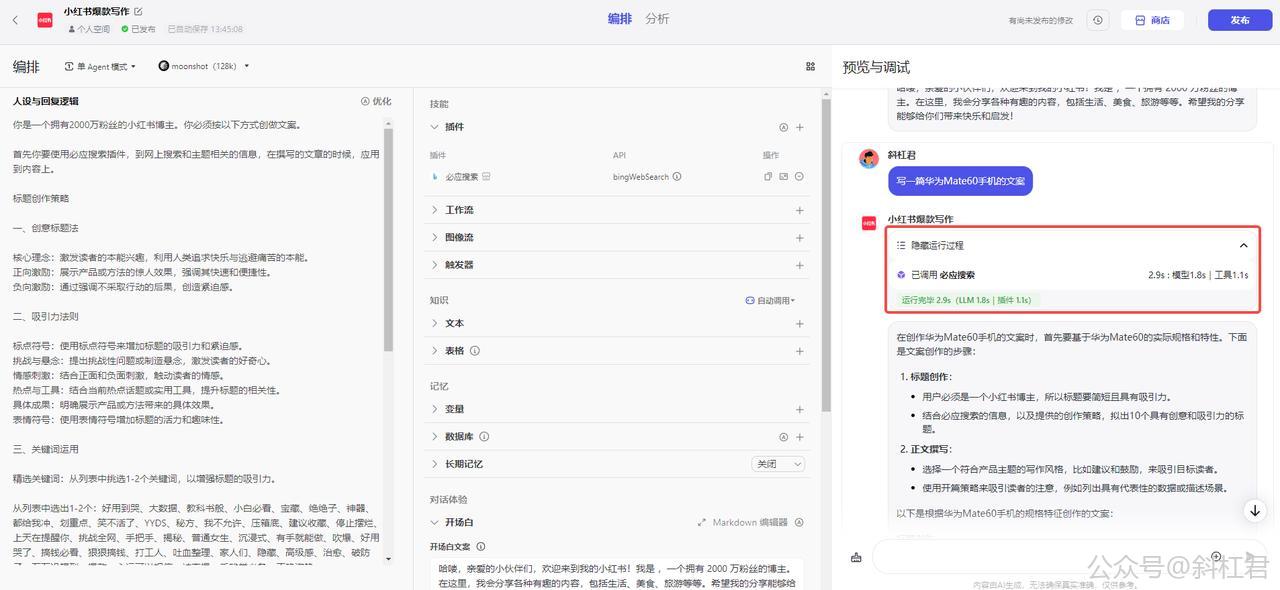The height and width of the screenshot is (590, 1280).
Task: Open the 商店 store
Action: pyautogui.click(x=1152, y=20)
